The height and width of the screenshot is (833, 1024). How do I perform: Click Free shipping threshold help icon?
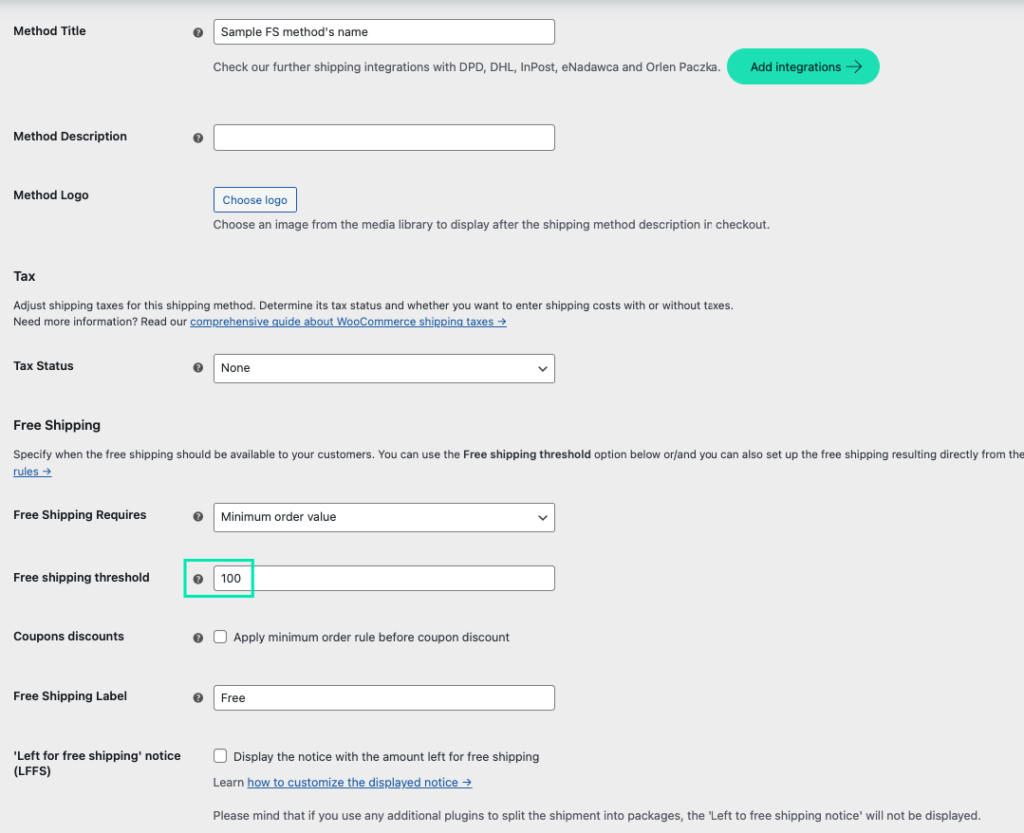coord(198,579)
